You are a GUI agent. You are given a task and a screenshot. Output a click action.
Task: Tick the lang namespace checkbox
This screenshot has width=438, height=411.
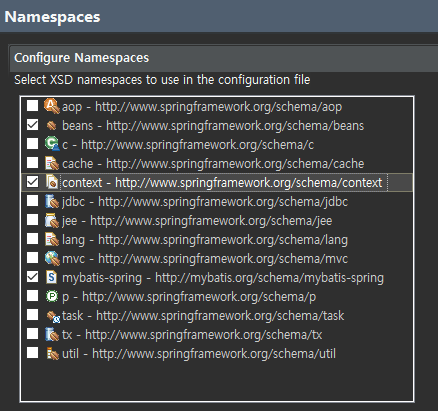click(32, 239)
